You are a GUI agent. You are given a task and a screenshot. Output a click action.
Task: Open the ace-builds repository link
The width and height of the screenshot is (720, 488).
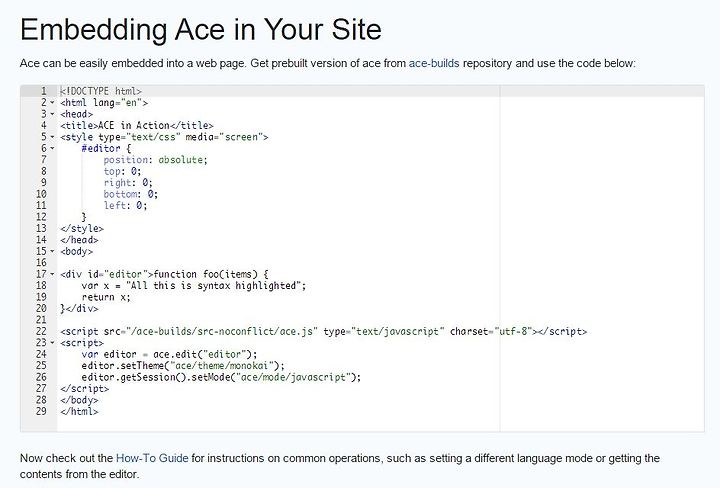point(434,63)
